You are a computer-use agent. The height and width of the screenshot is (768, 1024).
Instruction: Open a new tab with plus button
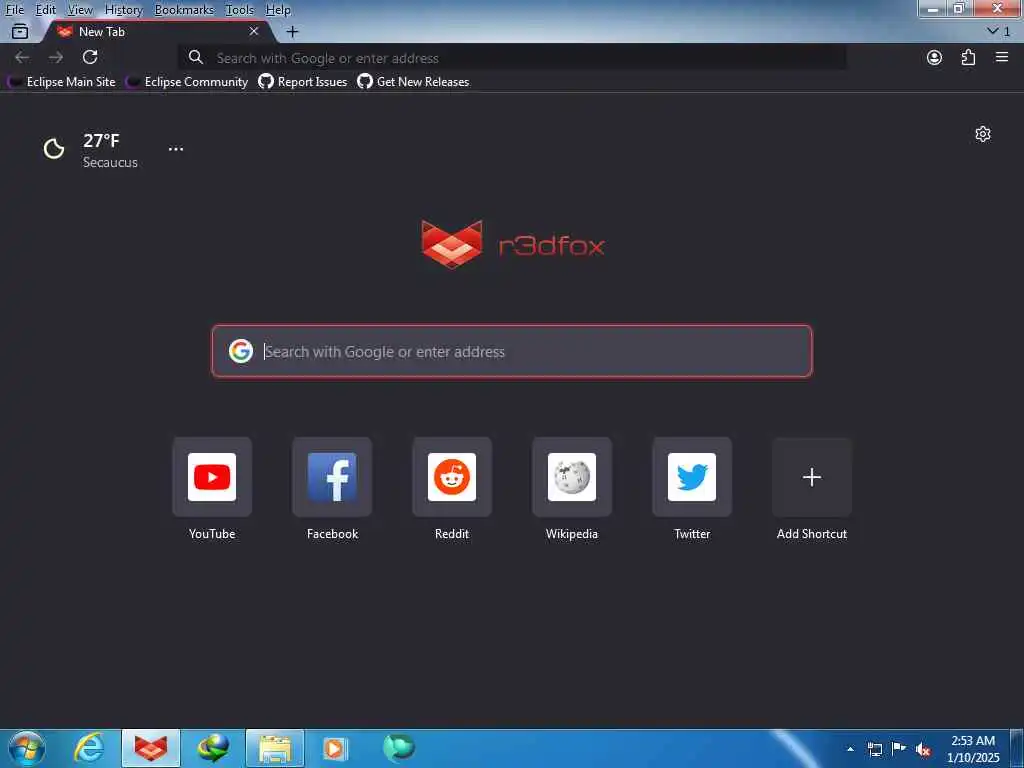coord(293,31)
